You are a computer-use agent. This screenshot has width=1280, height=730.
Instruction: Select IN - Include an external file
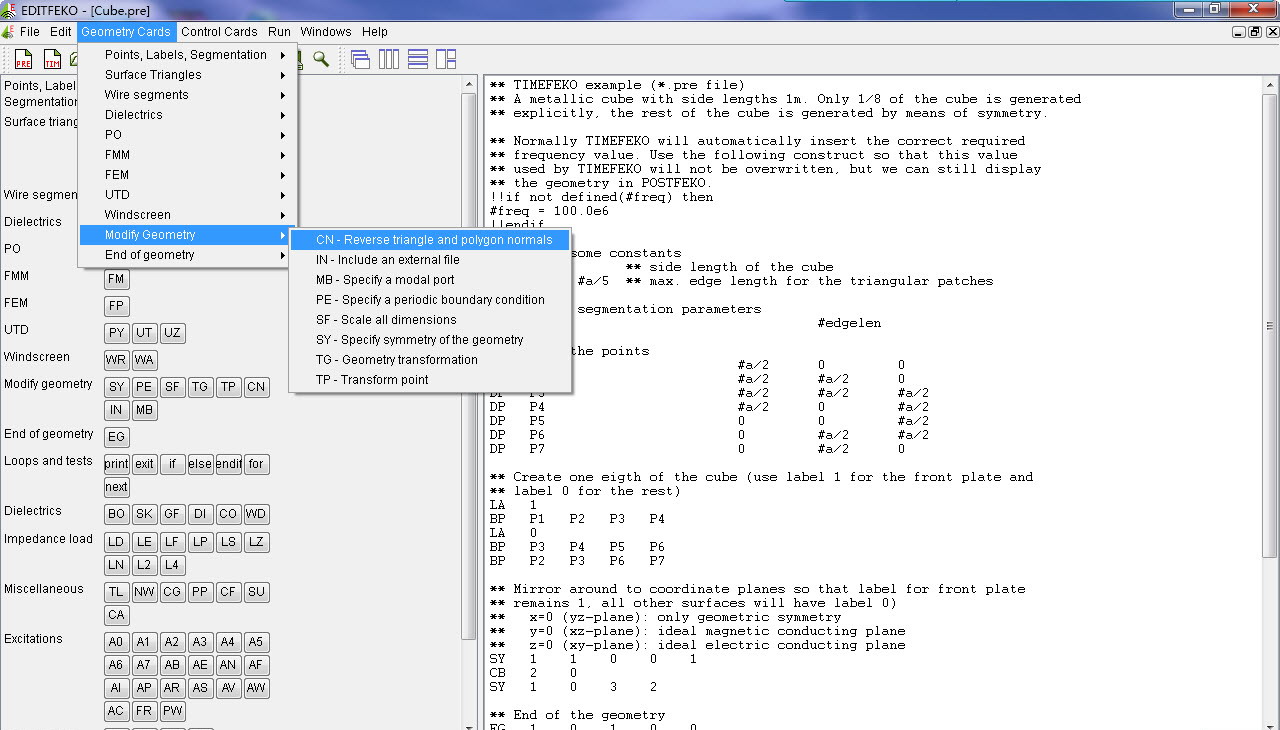click(430, 260)
